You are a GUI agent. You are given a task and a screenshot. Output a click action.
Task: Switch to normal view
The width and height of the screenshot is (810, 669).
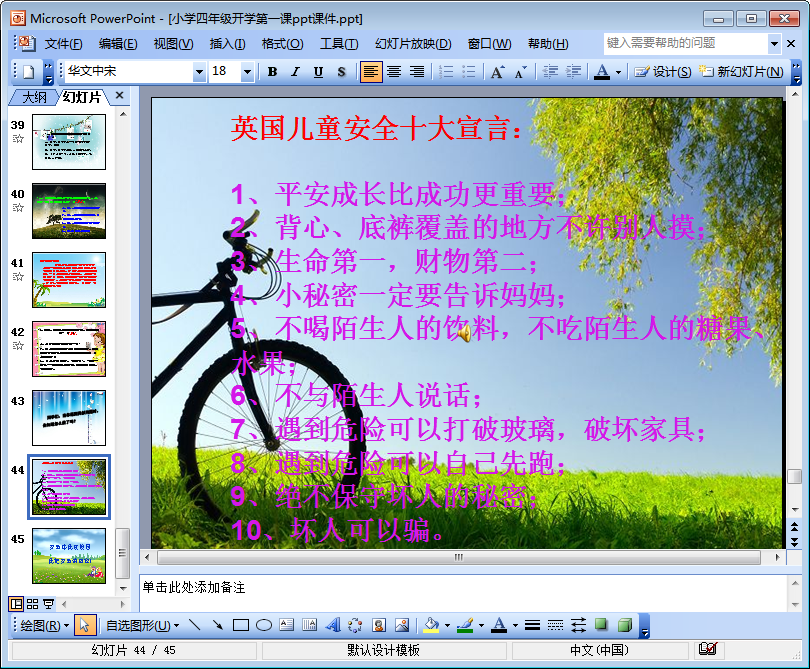(x=17, y=604)
